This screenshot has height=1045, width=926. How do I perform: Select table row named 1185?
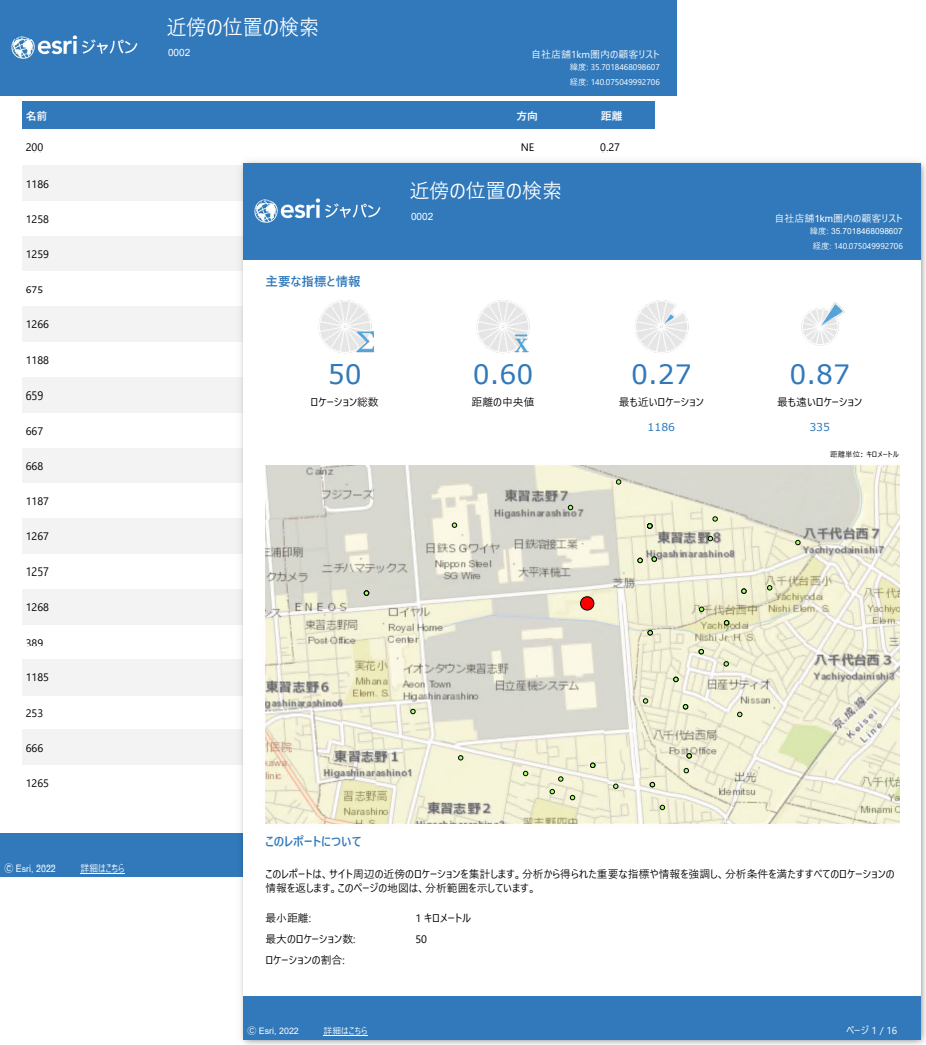(x=132, y=677)
